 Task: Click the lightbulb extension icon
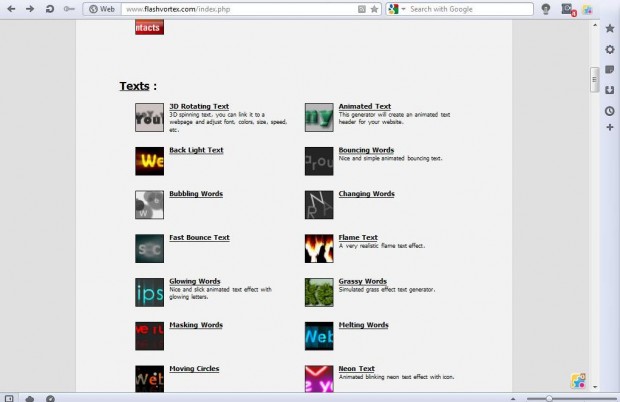coord(546,9)
